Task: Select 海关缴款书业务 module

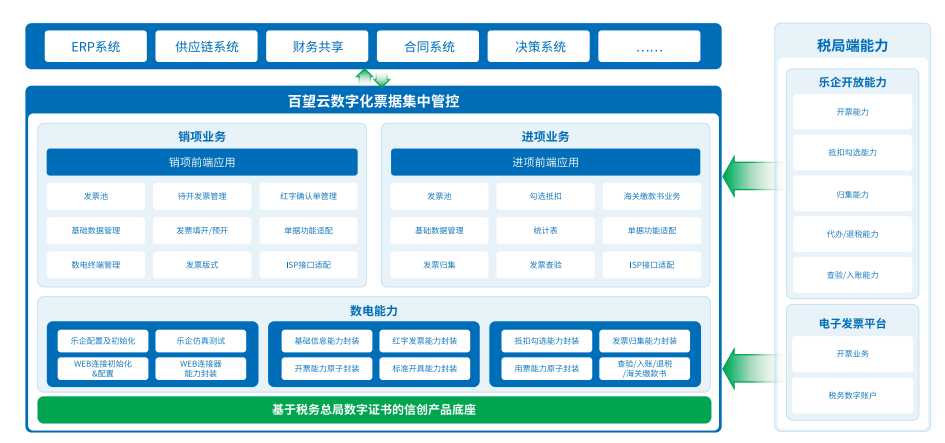Action: point(652,196)
